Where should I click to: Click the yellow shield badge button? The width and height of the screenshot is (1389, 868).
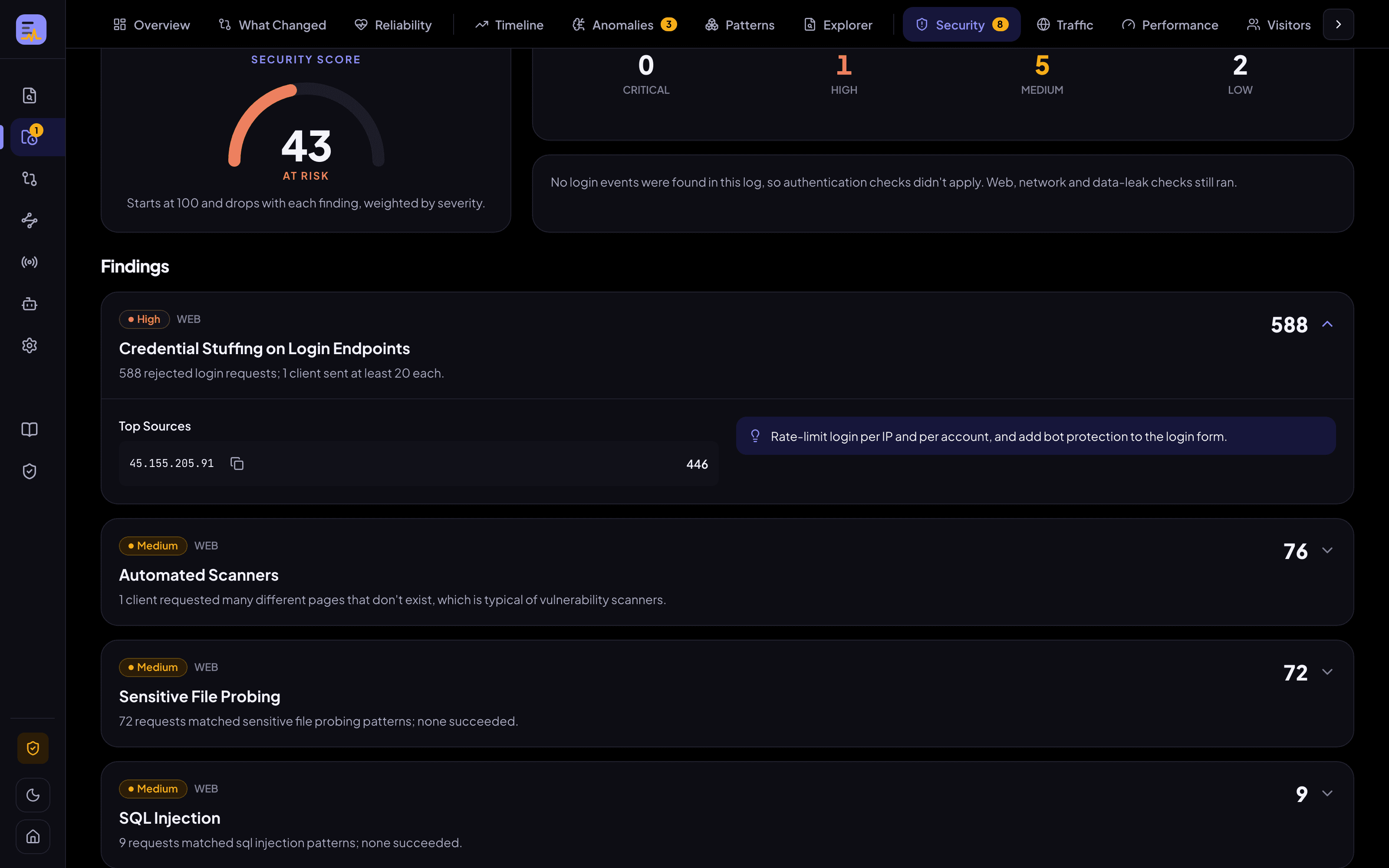click(x=33, y=748)
